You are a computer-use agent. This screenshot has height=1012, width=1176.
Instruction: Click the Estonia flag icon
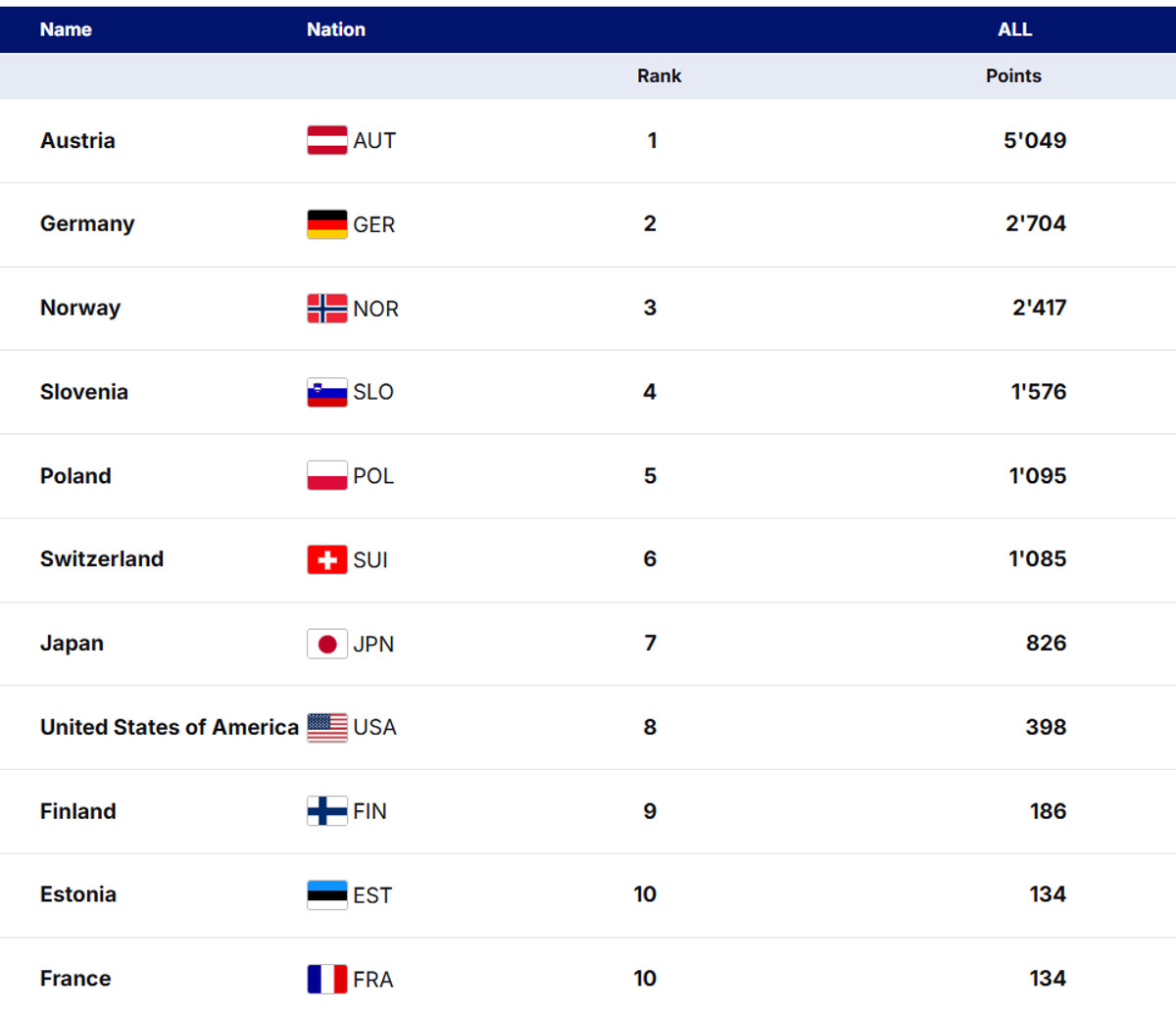326,894
